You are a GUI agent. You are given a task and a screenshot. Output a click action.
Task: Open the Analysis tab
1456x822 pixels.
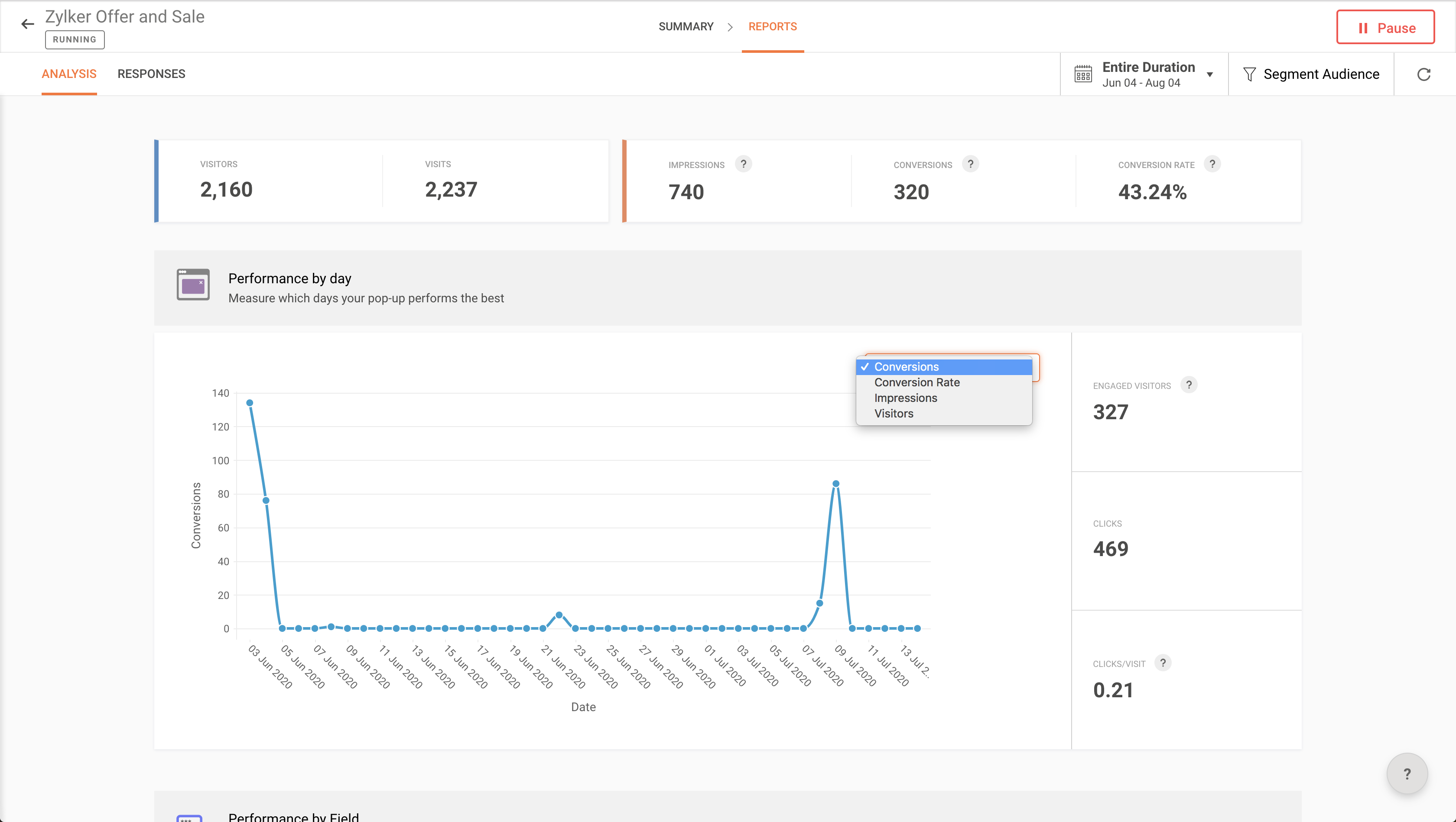pyautogui.click(x=69, y=74)
